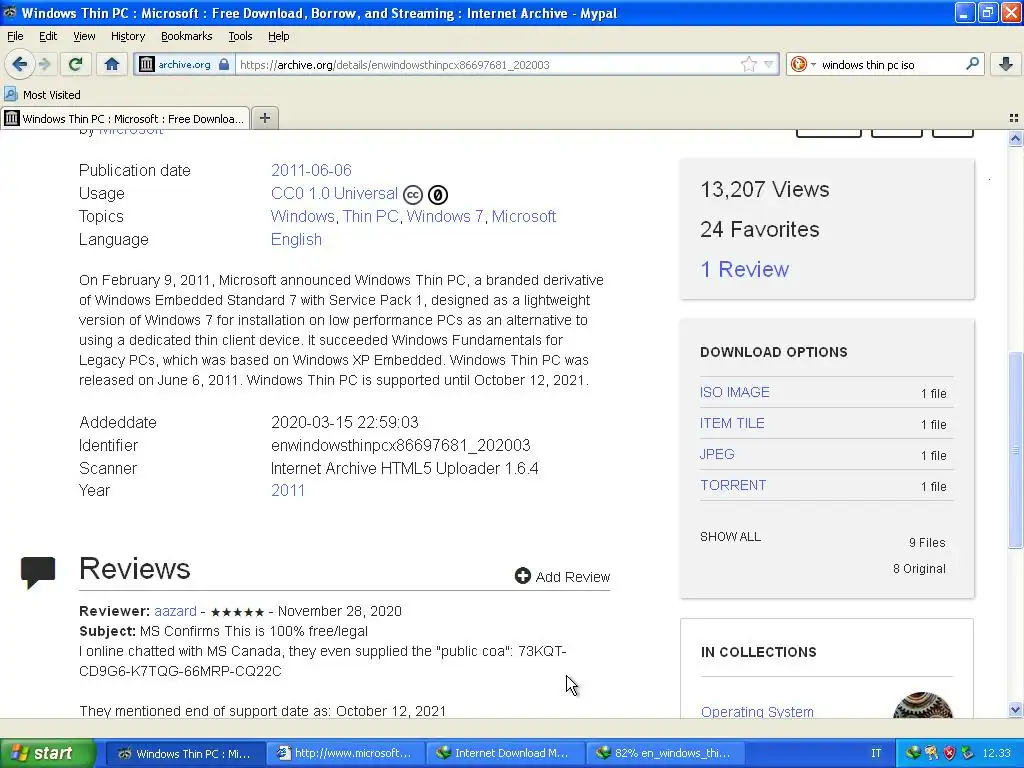Click the search box with windows thin pc iso
This screenshot has width=1024, height=768.
click(x=889, y=65)
